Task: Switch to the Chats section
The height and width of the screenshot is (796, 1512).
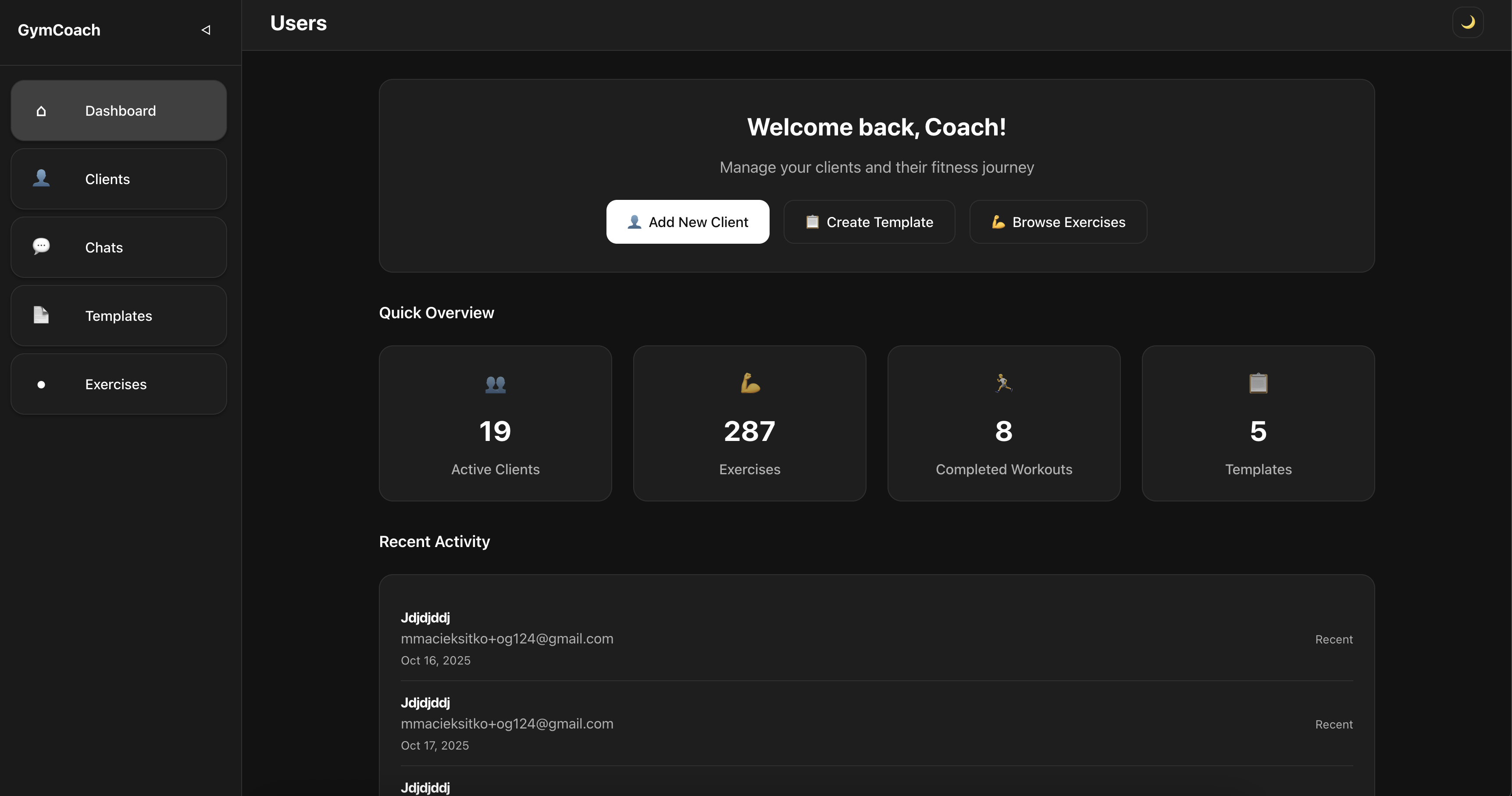Action: click(x=118, y=247)
